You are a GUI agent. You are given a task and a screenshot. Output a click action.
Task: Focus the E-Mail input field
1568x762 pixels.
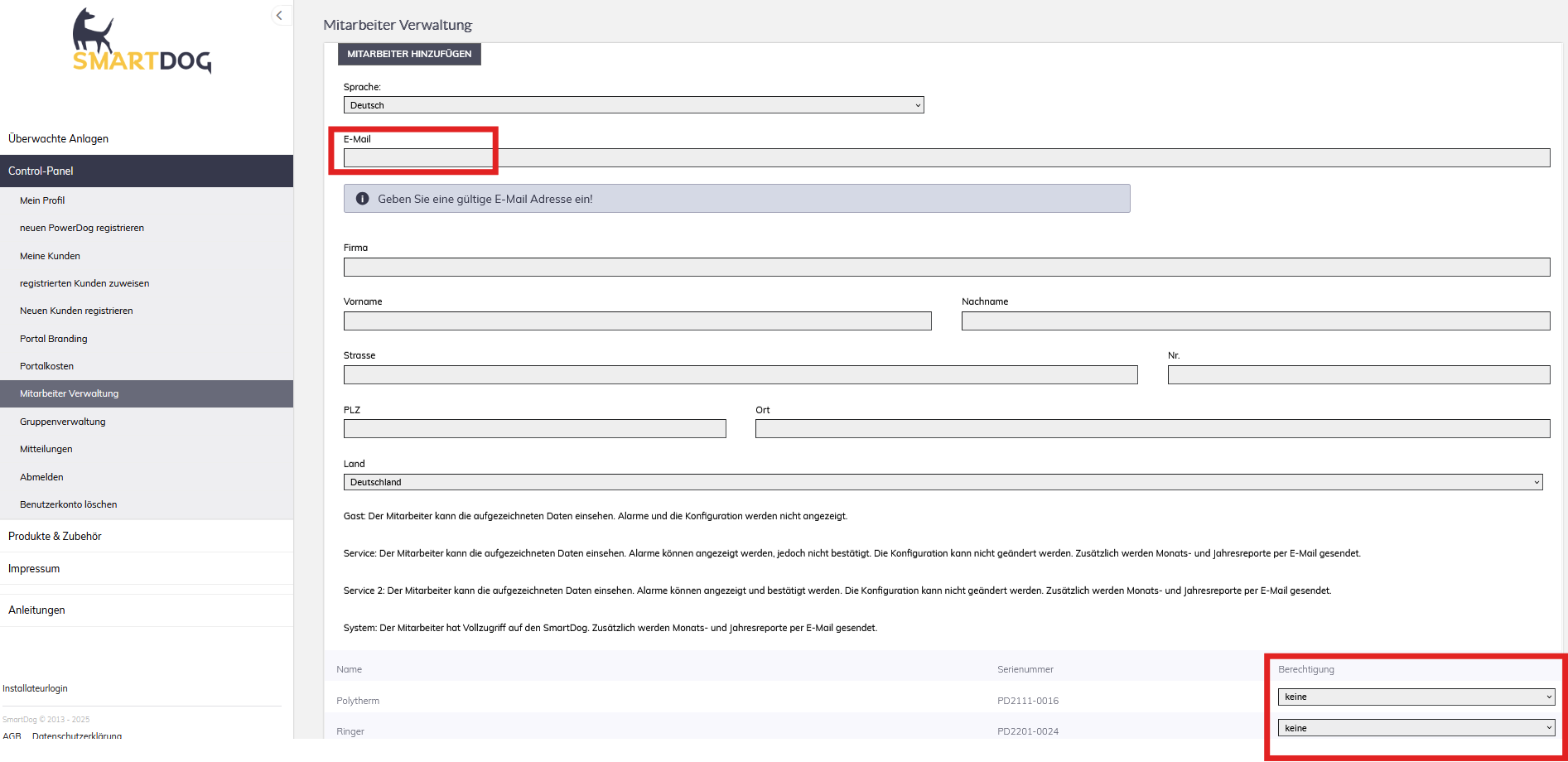(946, 158)
